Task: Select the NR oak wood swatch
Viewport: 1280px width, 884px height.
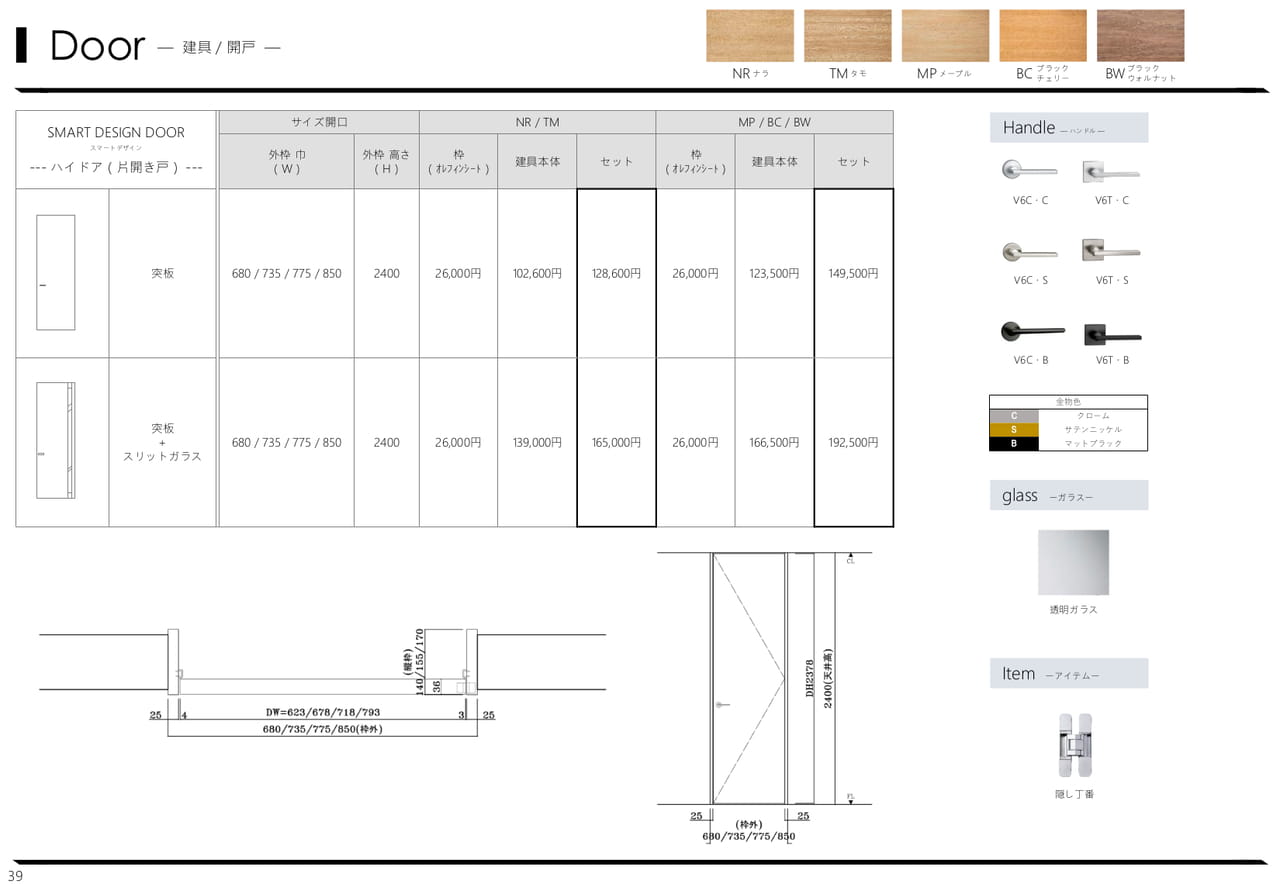Action: point(750,36)
